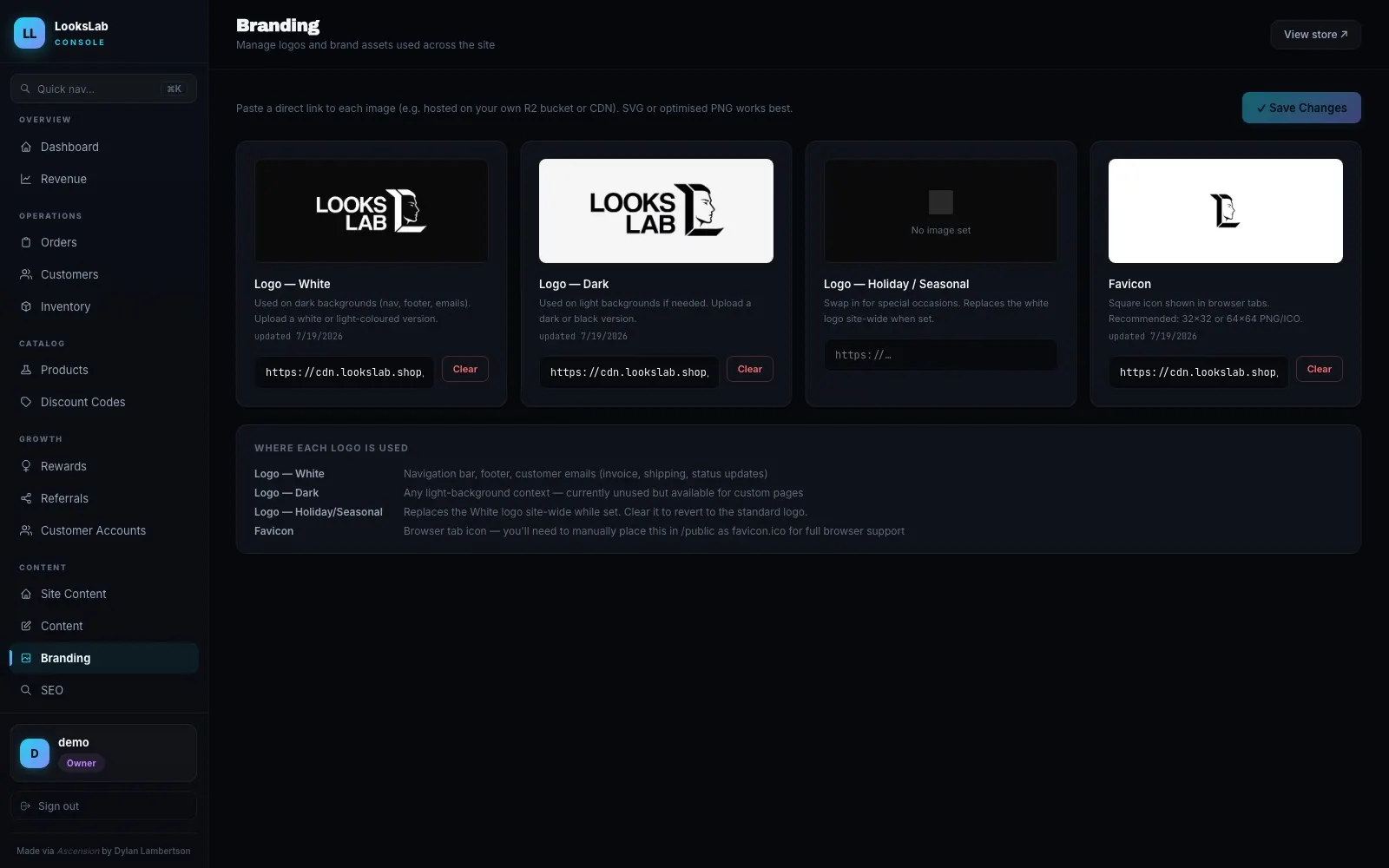This screenshot has height=868, width=1389.
Task: Click the Rewards medal icon
Action: 26,466
